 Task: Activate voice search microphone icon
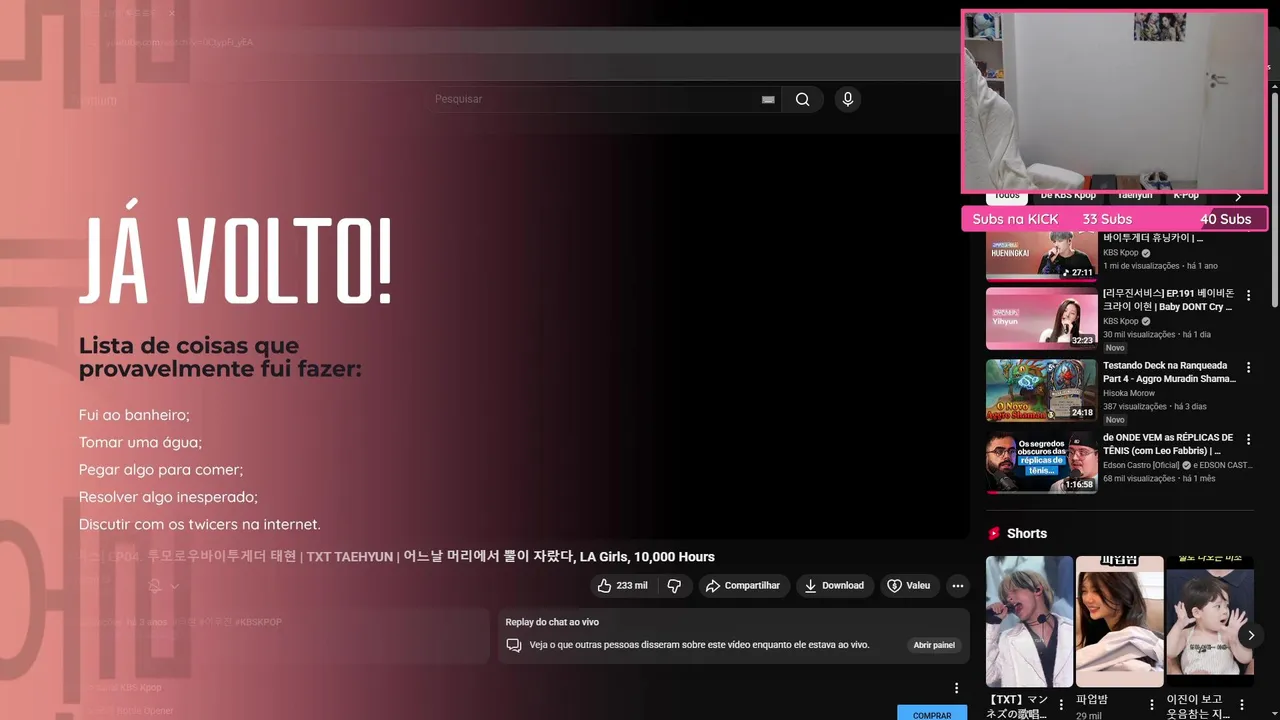pos(848,99)
